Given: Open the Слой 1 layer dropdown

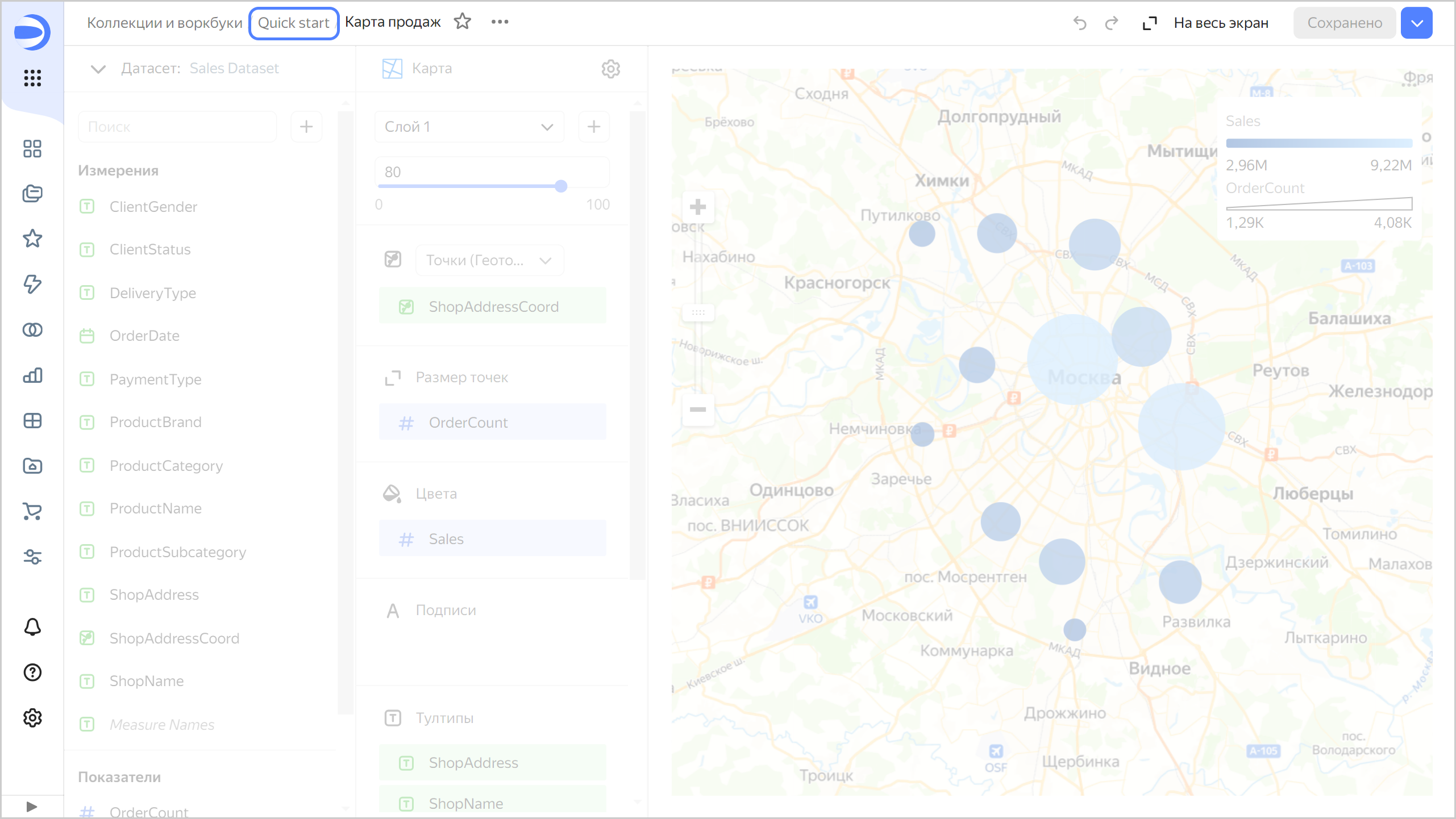Looking at the screenshot, I should pos(469,126).
